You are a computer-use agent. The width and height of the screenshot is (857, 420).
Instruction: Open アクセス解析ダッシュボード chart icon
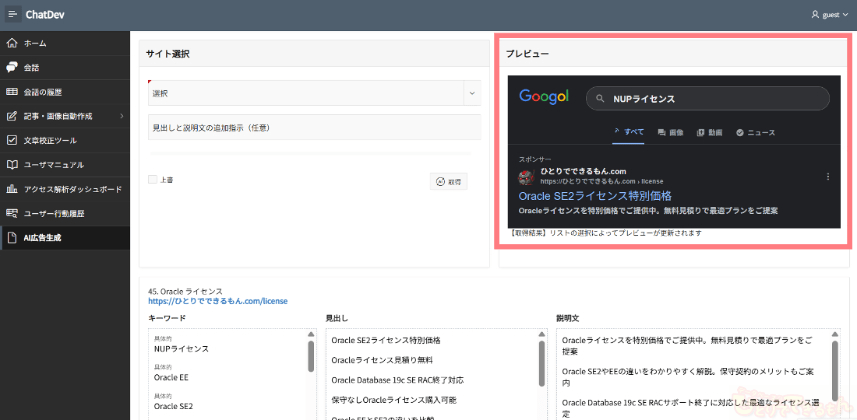coord(12,188)
